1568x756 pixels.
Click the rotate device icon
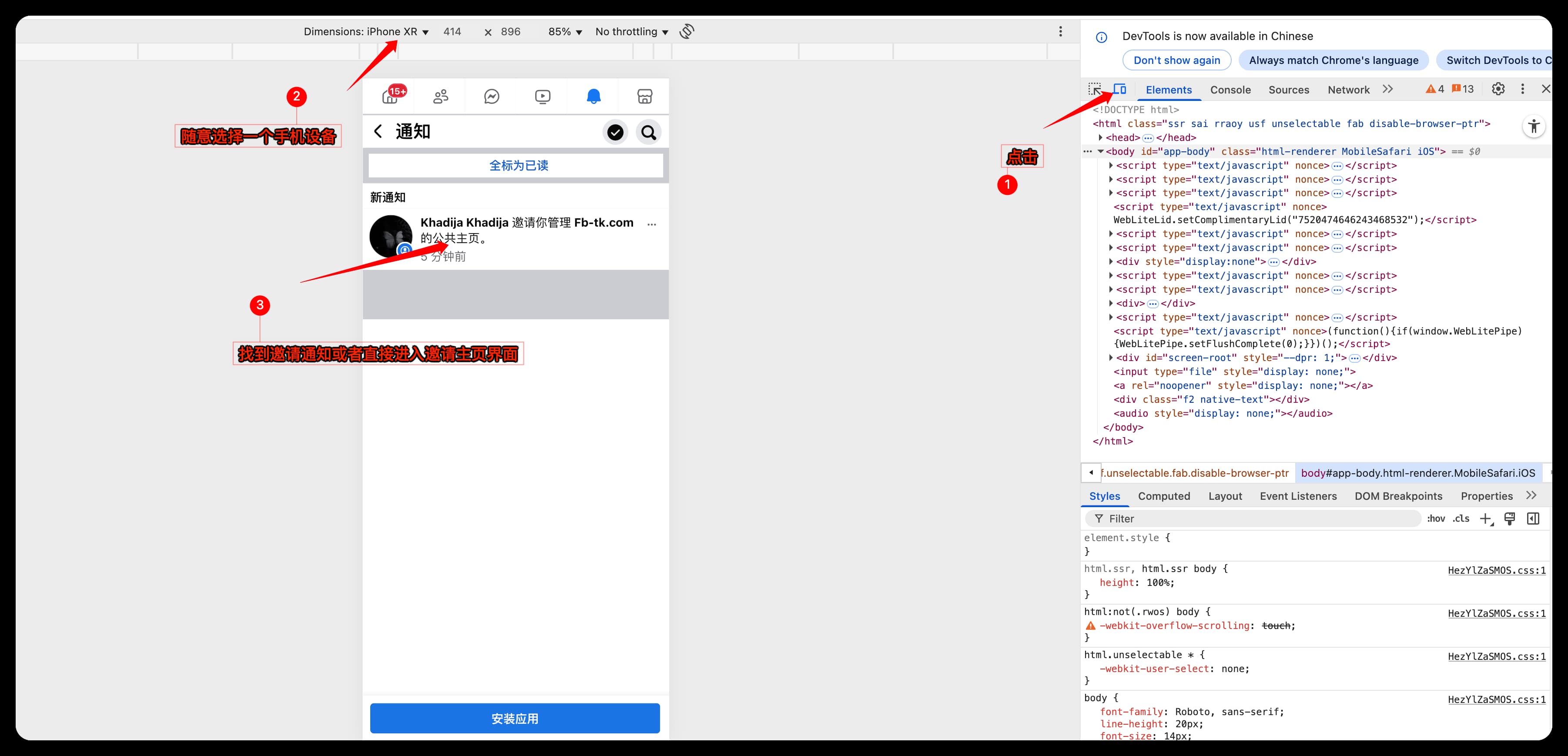tap(687, 31)
